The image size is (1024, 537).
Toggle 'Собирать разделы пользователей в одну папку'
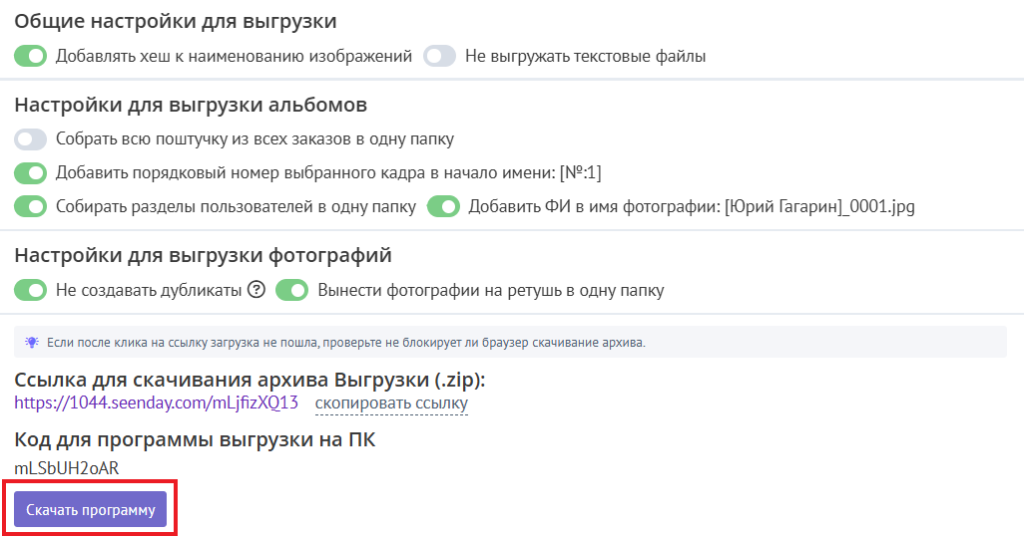pos(31,207)
